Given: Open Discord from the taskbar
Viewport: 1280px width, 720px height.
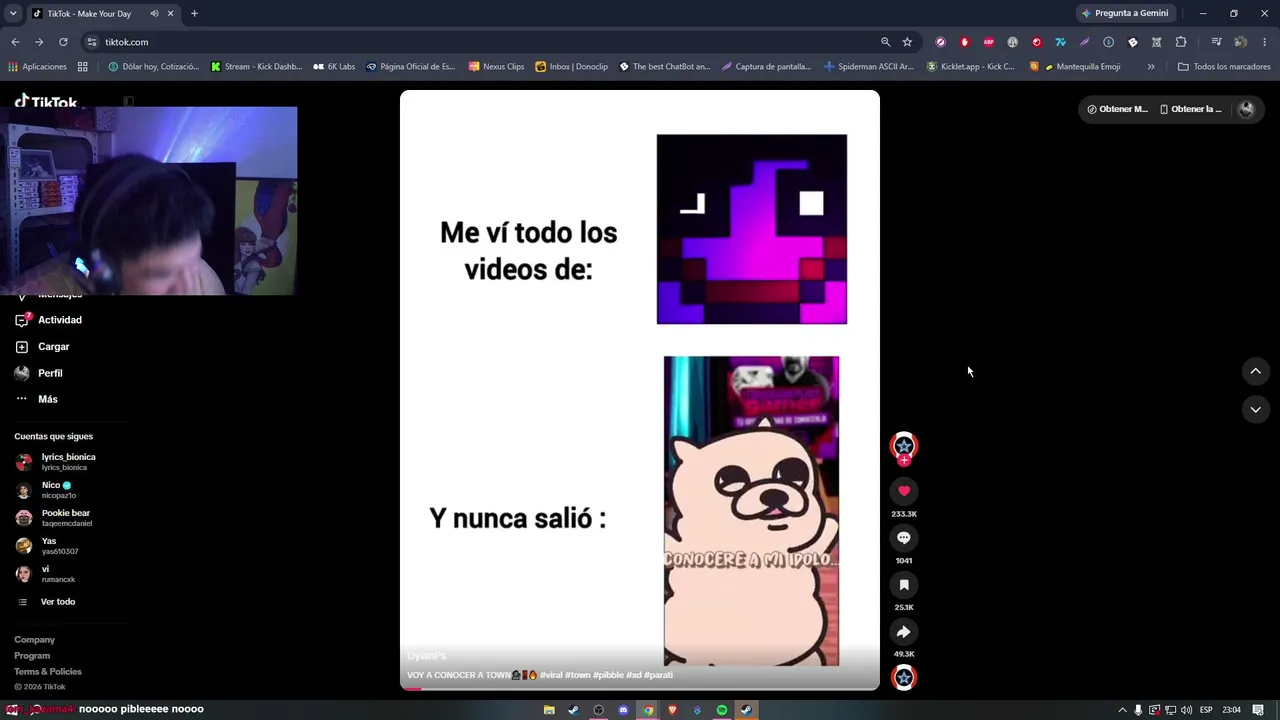Looking at the screenshot, I should pyautogui.click(x=623, y=710).
